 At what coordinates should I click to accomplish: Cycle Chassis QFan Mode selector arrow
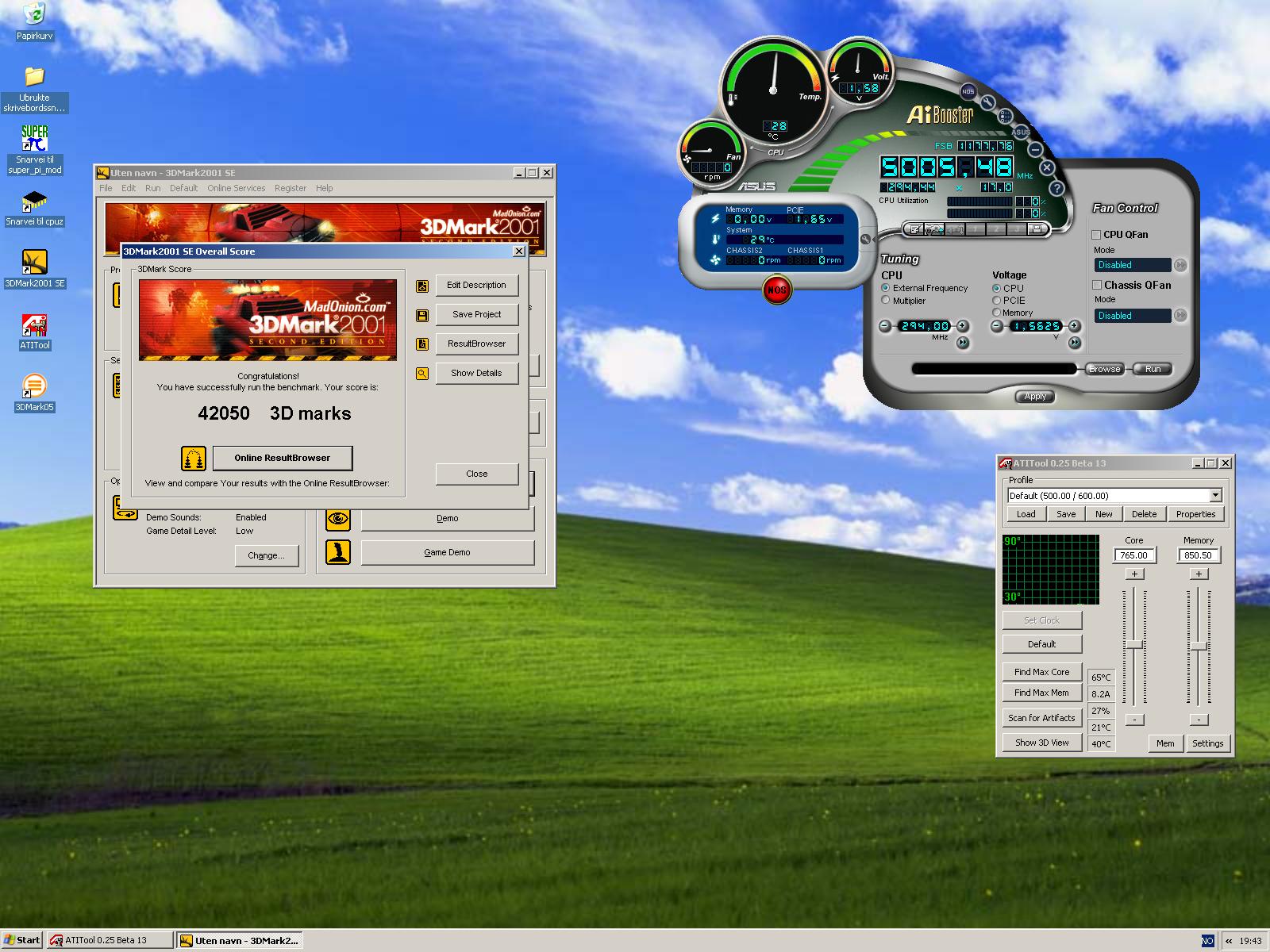coord(1180,316)
